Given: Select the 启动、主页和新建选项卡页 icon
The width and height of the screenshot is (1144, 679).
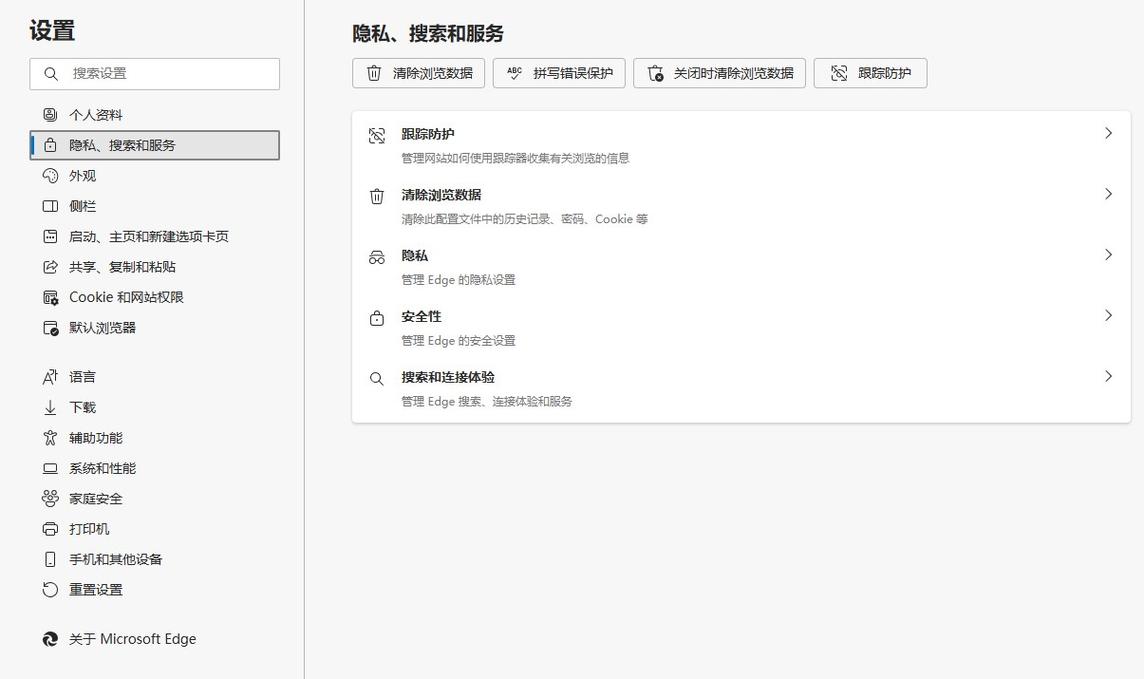Looking at the screenshot, I should tap(49, 237).
